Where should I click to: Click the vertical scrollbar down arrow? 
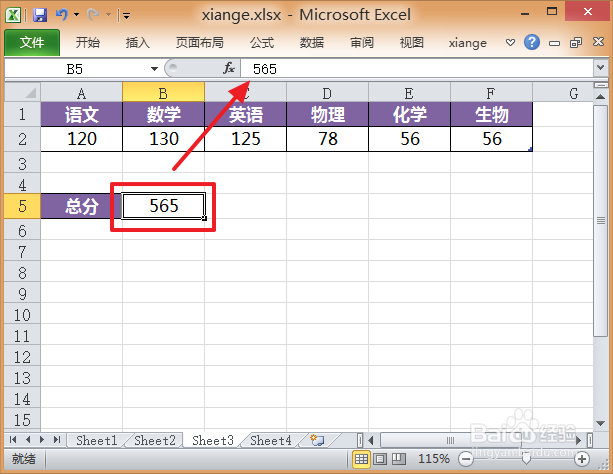point(600,423)
